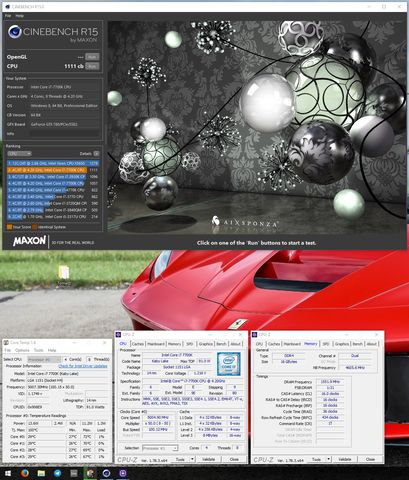This screenshot has width=409, height=480.
Task: Select the ranking entry scoring 1096
Action: click(x=53, y=177)
